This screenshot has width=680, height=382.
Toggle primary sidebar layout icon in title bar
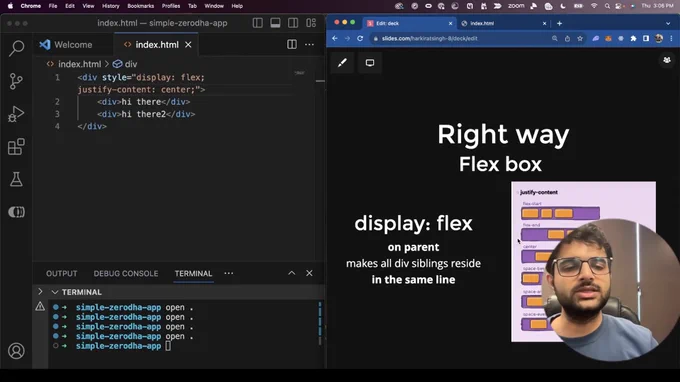[x=258, y=23]
